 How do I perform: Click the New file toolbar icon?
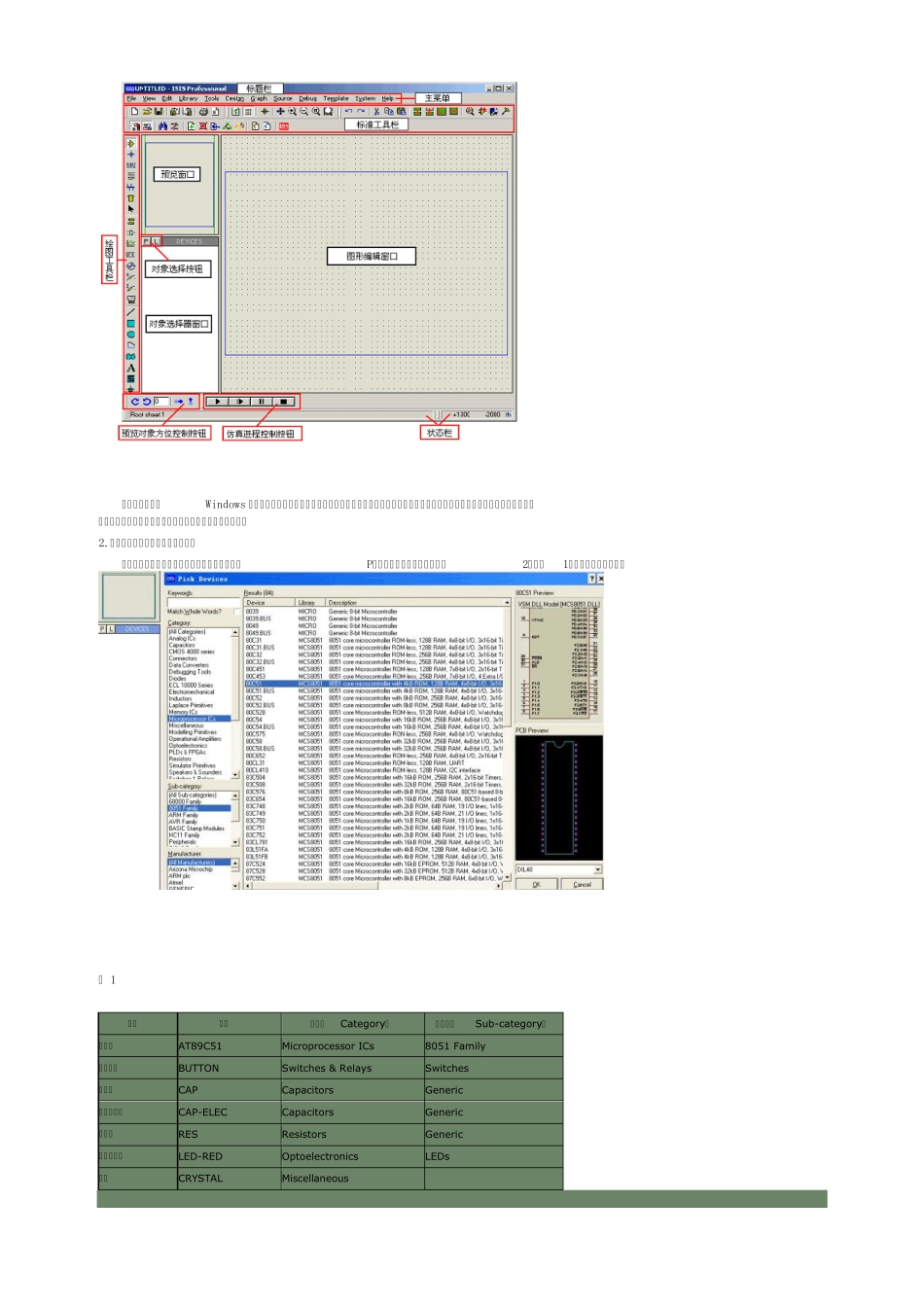[x=135, y=111]
